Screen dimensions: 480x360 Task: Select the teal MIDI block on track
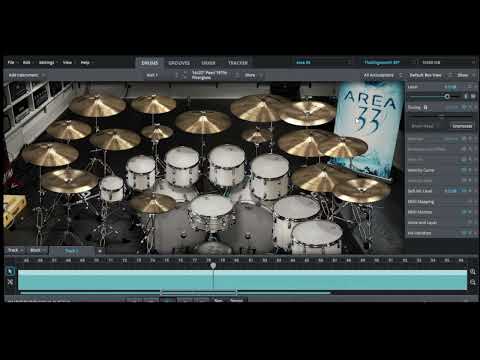[242, 280]
